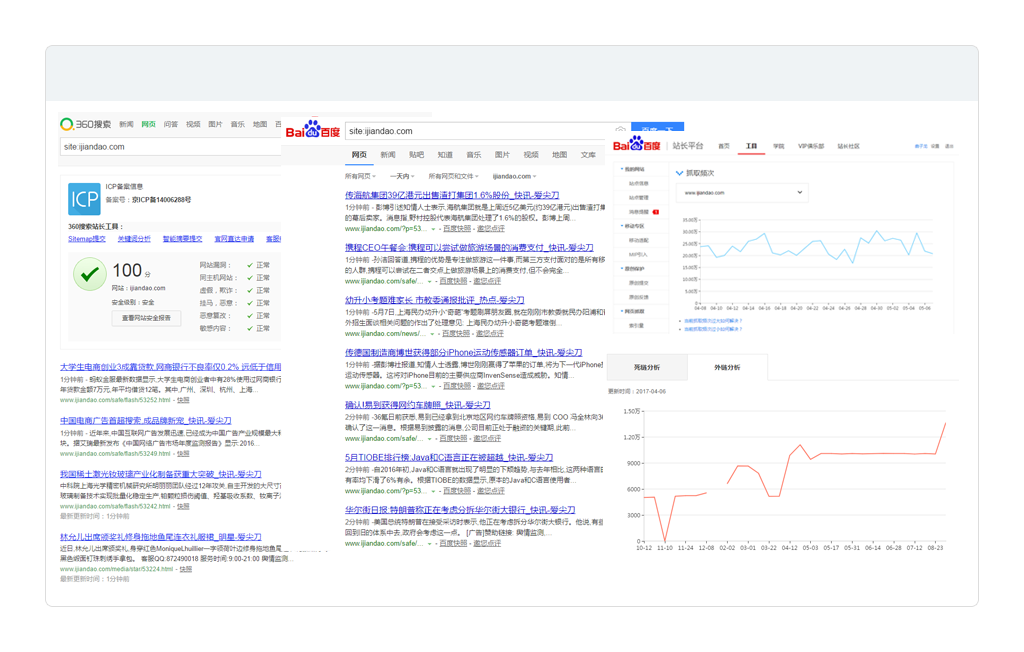Select 音乐 tab in 360 search
This screenshot has height=652, width=1024.
point(237,124)
